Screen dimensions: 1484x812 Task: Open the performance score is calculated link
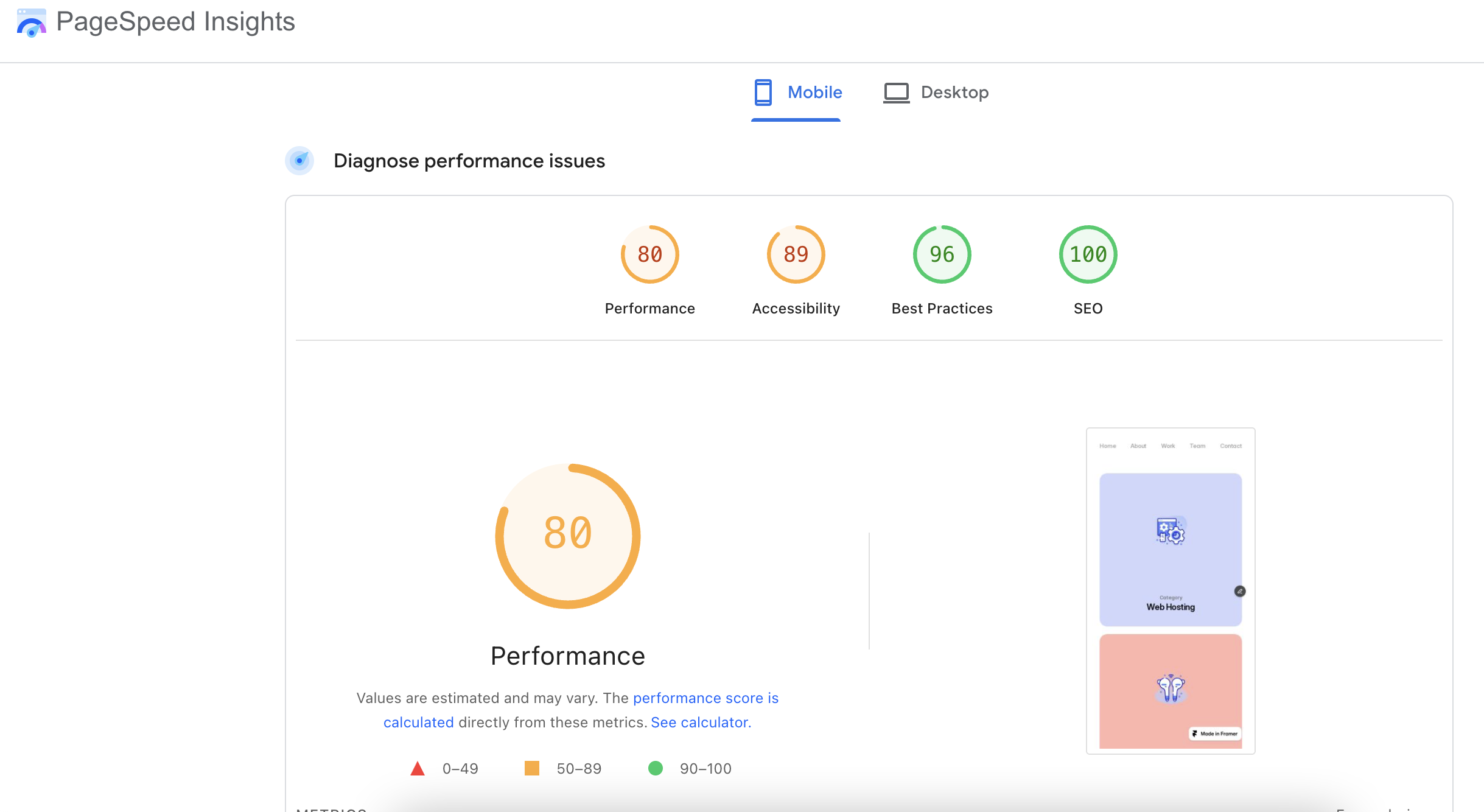pyautogui.click(x=705, y=698)
